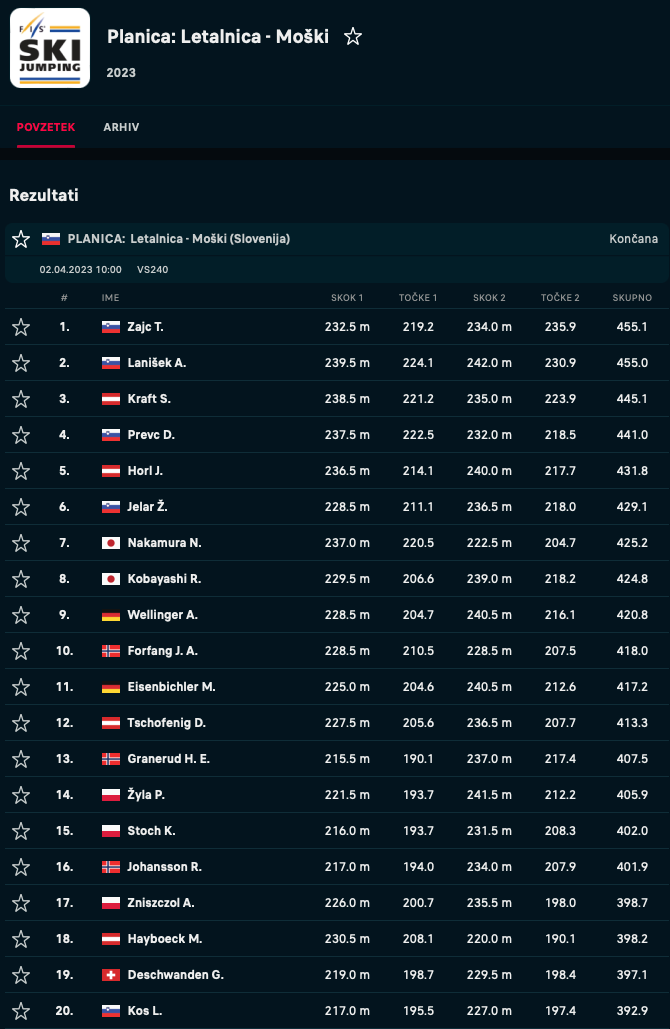The height and width of the screenshot is (1029, 670).
Task: Mark Forfang J. A. as favorite
Action: [x=21, y=652]
